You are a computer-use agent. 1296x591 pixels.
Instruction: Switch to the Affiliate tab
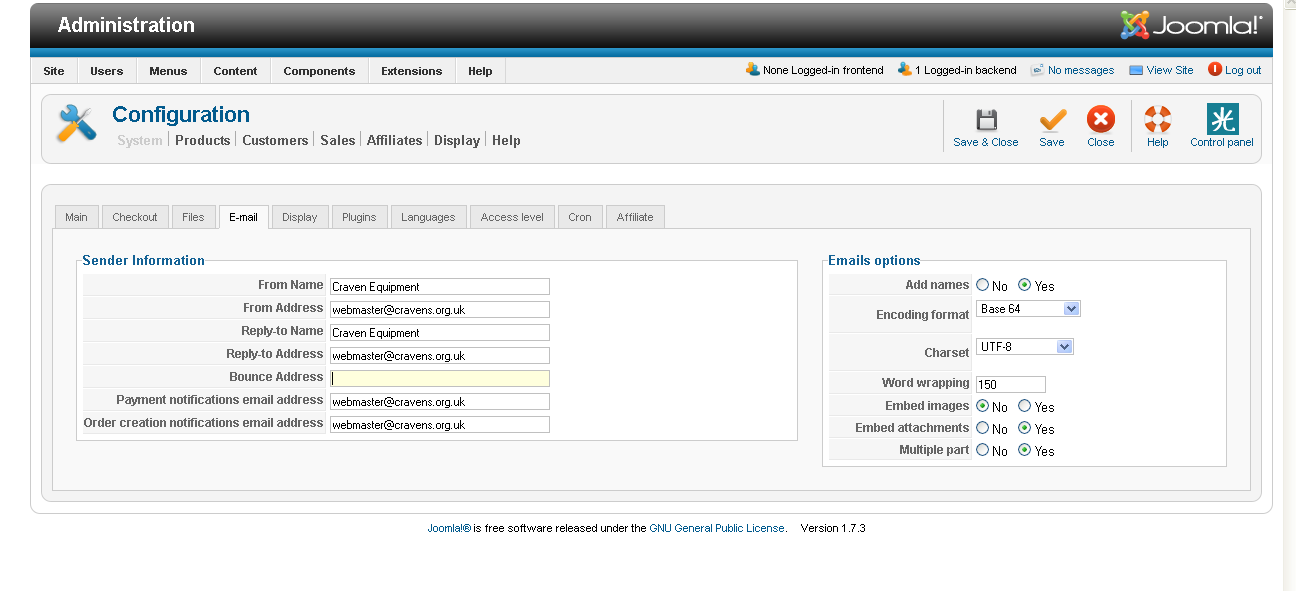coord(635,217)
